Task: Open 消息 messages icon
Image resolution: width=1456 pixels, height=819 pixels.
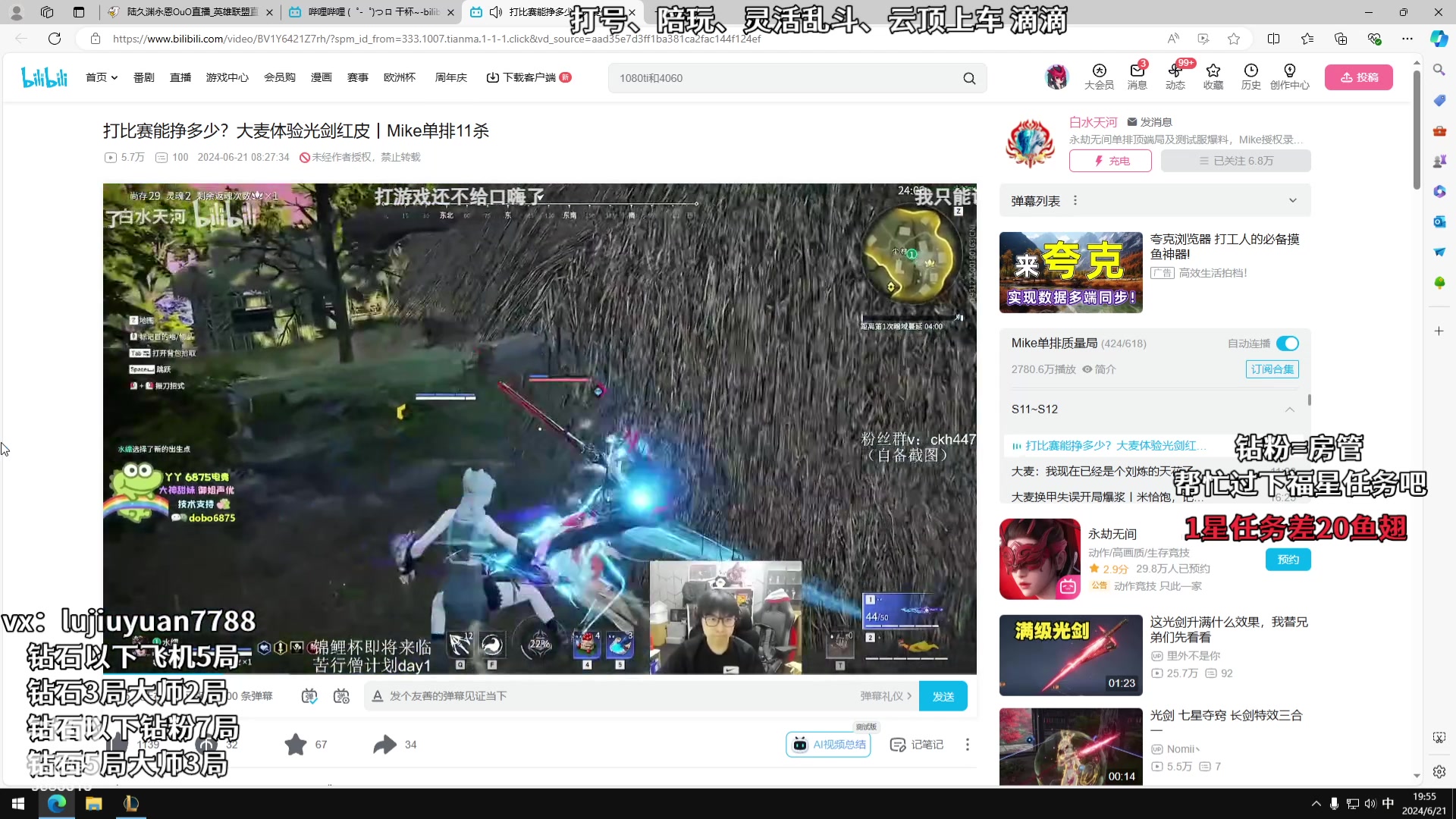Action: [x=1137, y=77]
